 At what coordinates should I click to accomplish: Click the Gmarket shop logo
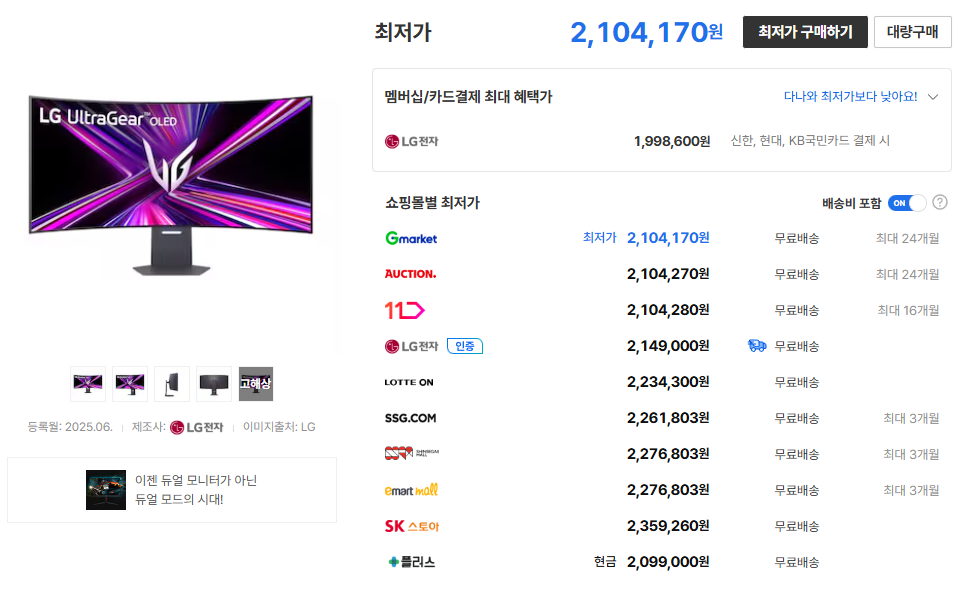411,238
